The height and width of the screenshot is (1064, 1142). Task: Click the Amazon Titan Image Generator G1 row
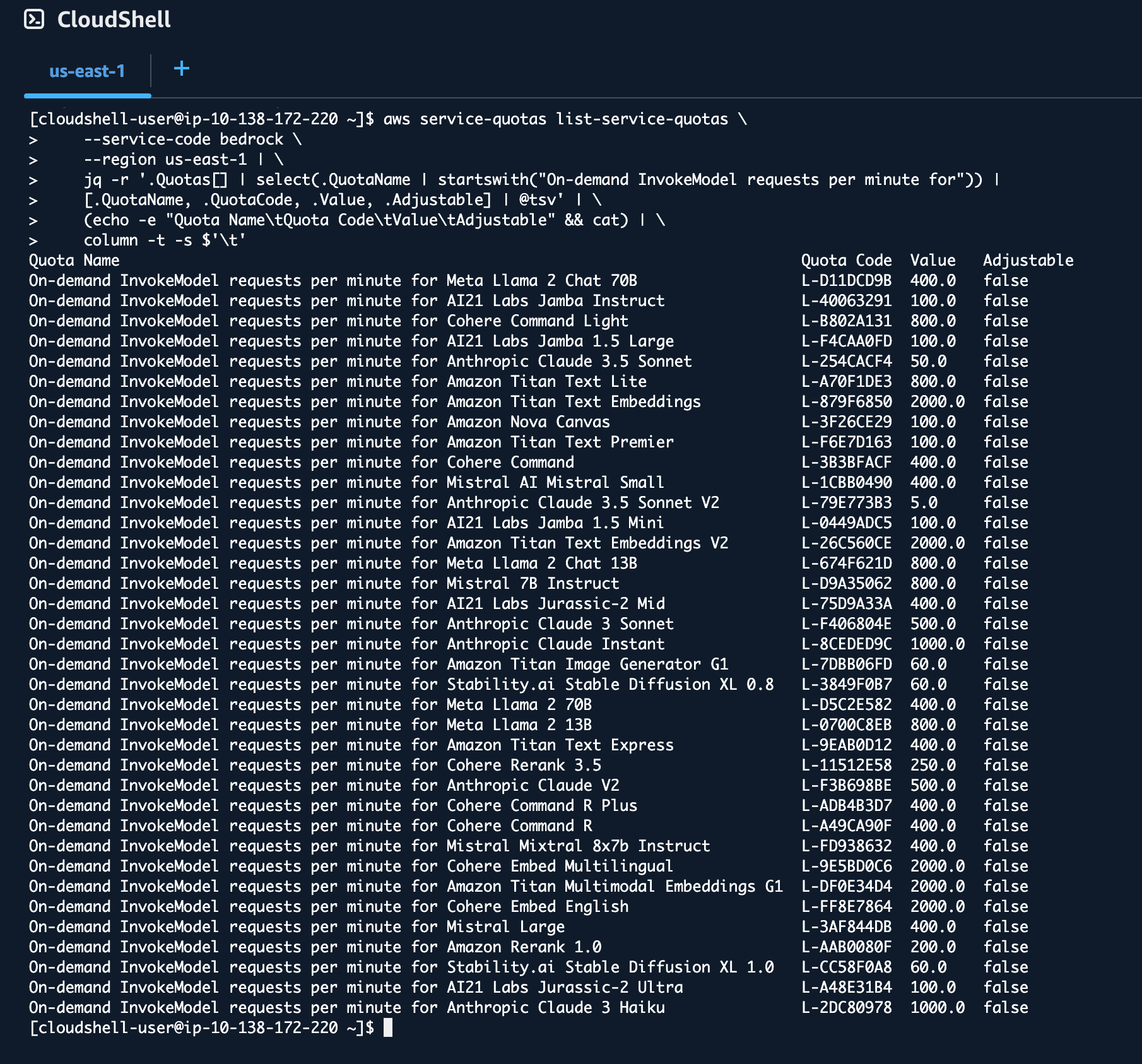[528, 664]
